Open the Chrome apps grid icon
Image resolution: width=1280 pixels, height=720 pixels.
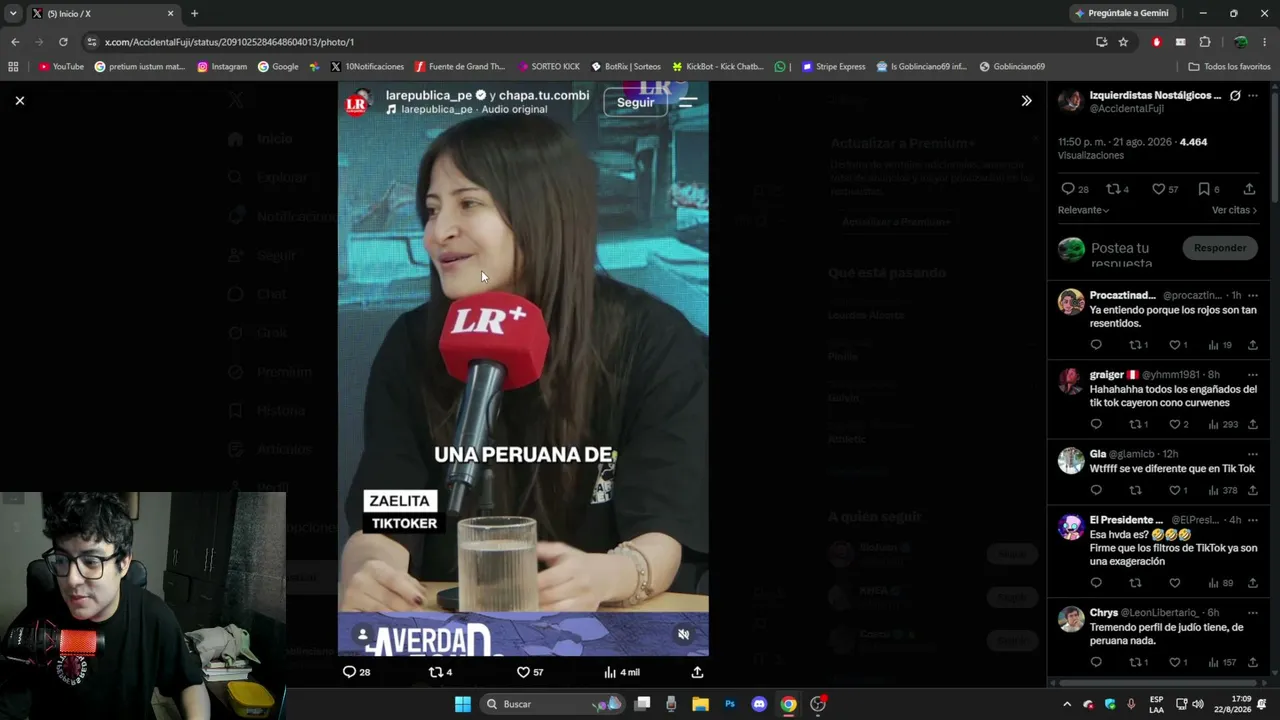pyautogui.click(x=13, y=67)
